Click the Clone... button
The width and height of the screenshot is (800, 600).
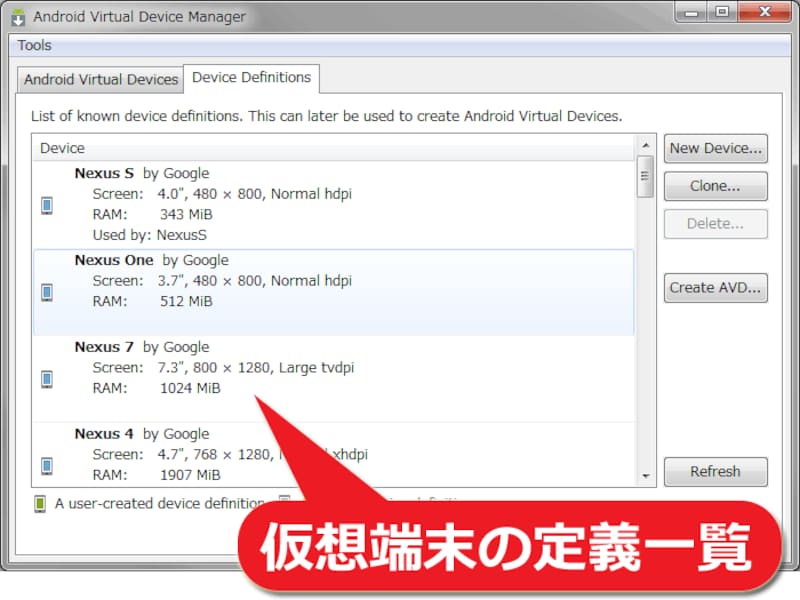715,186
